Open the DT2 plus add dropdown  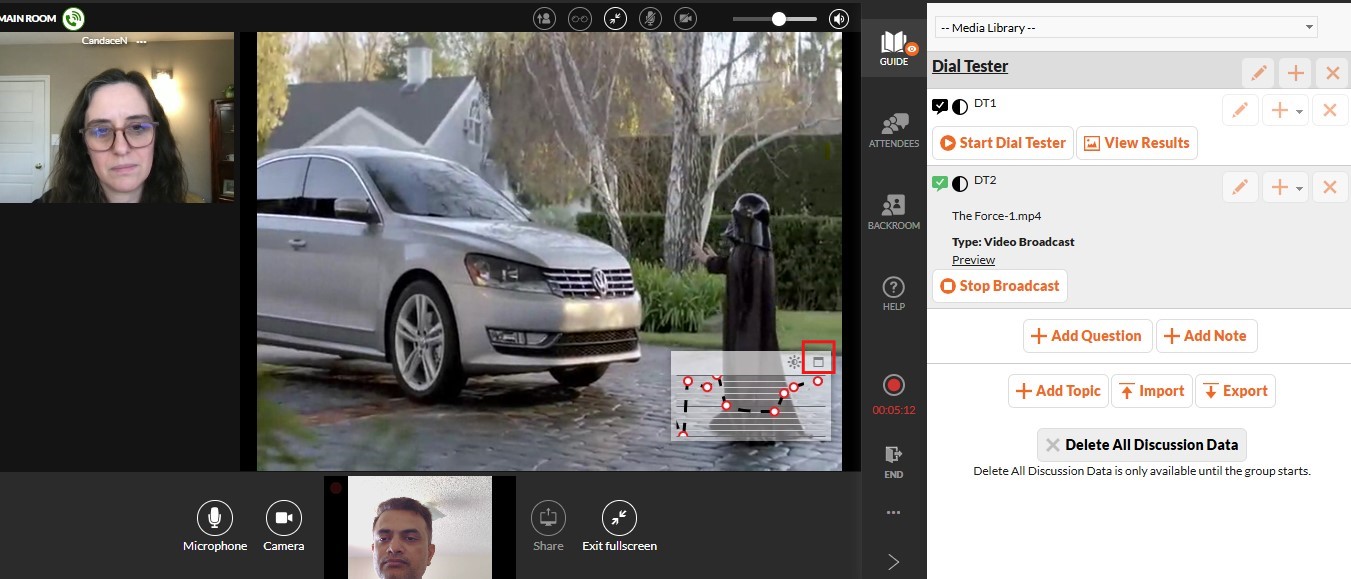1285,187
